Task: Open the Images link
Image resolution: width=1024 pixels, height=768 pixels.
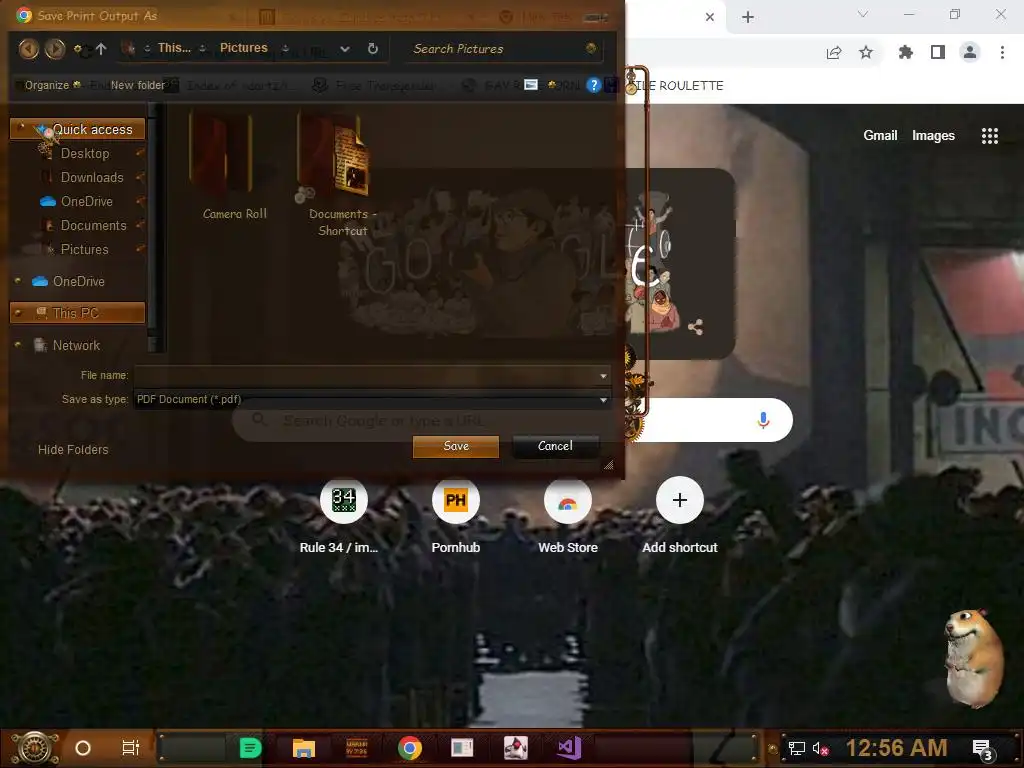Action: 933,135
